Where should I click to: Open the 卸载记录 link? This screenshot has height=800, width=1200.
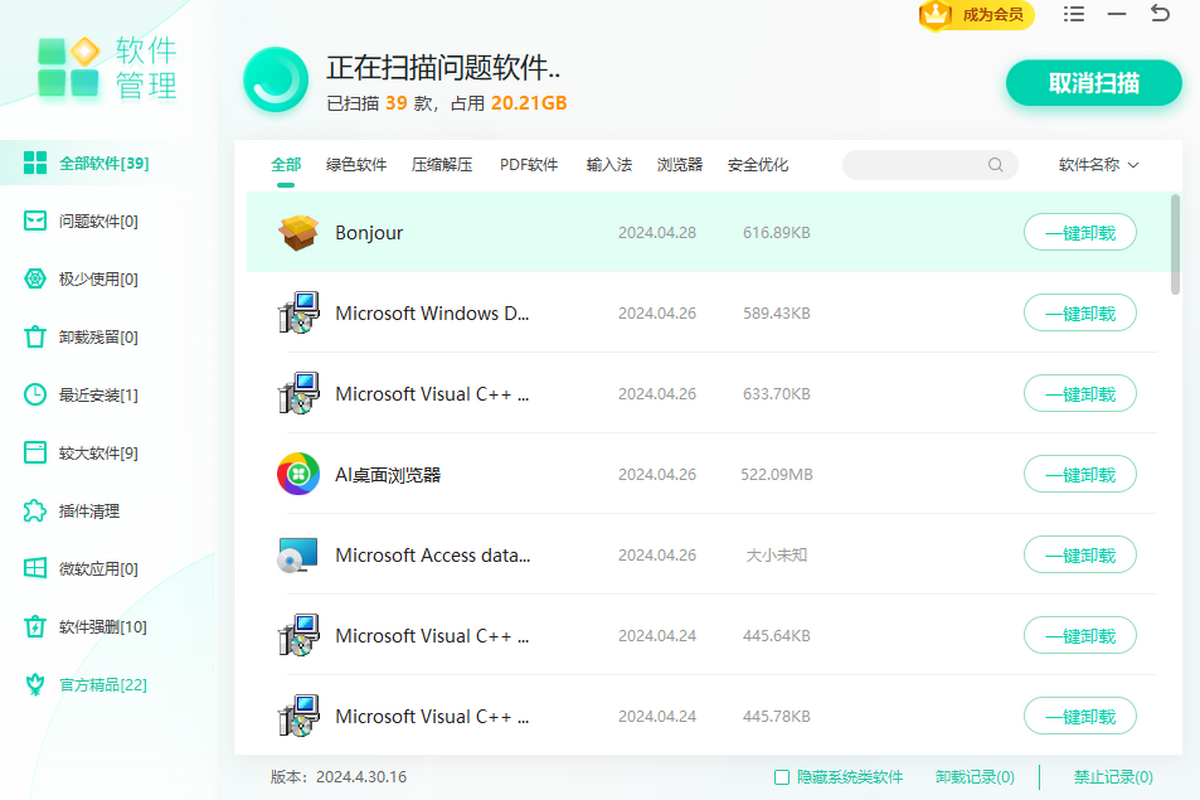click(974, 777)
